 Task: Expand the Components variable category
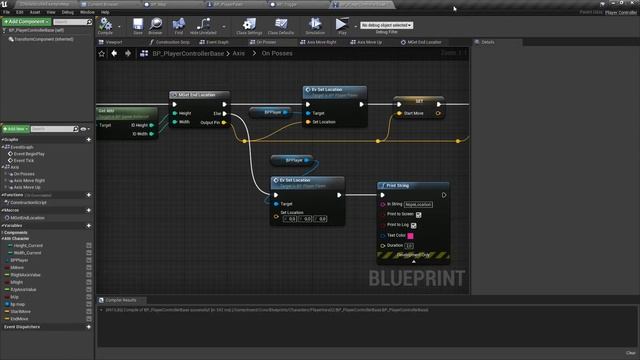coord(2,233)
